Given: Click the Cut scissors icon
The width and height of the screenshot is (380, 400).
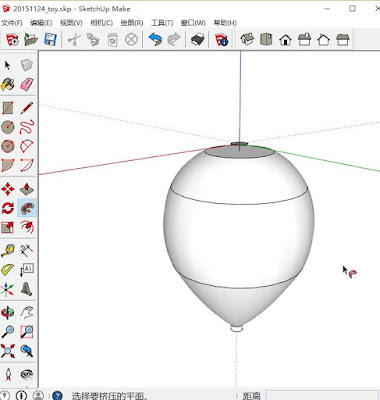Looking at the screenshot, I should (74, 40).
